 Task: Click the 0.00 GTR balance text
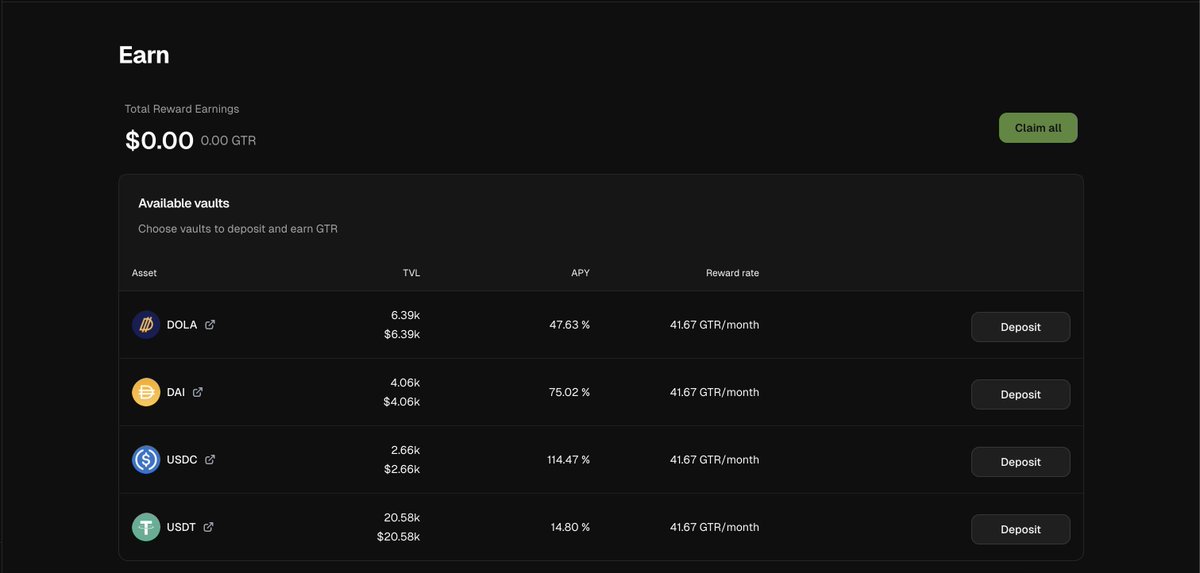228,141
